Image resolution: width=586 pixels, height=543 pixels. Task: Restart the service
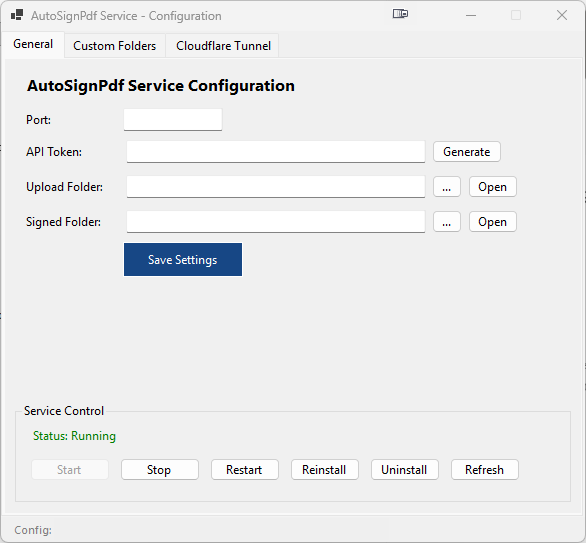coord(244,469)
